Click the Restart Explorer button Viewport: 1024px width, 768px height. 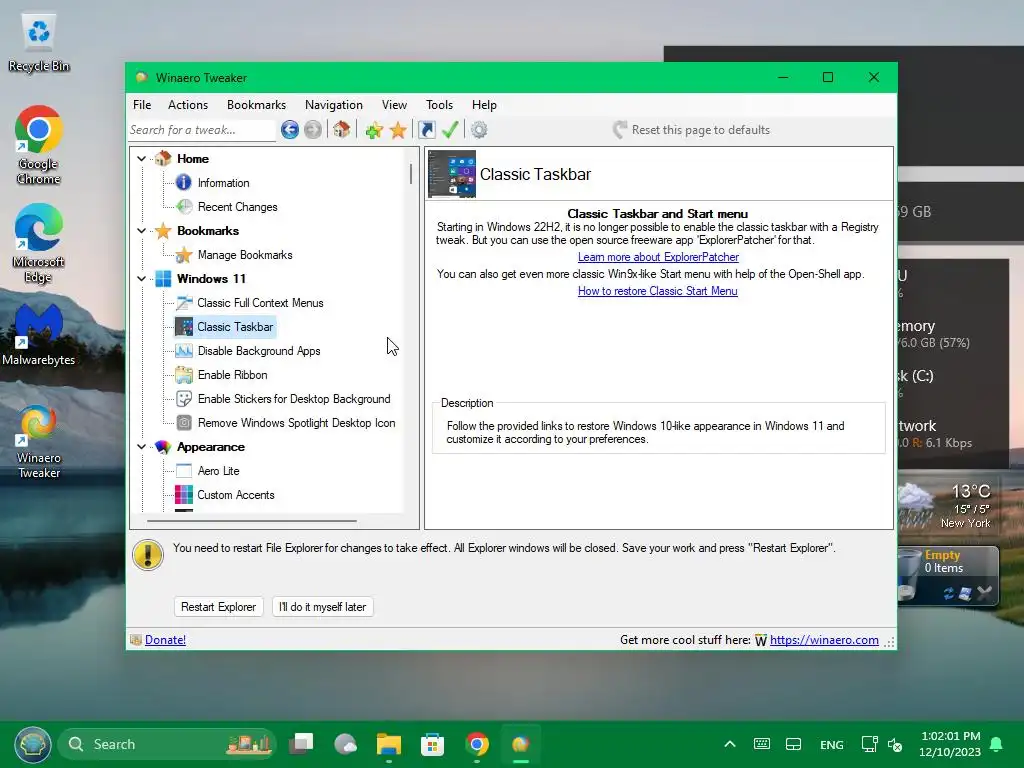pyautogui.click(x=218, y=607)
